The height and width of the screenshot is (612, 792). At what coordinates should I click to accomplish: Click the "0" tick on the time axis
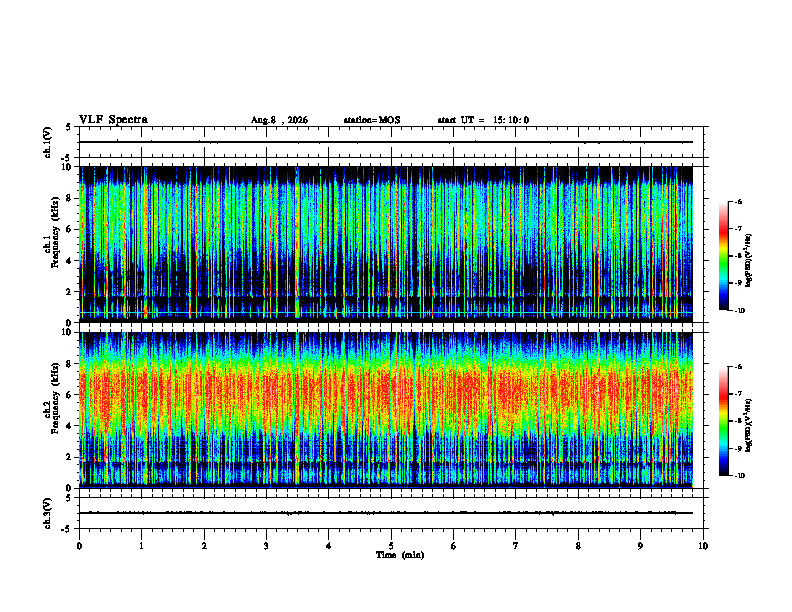tap(79, 546)
